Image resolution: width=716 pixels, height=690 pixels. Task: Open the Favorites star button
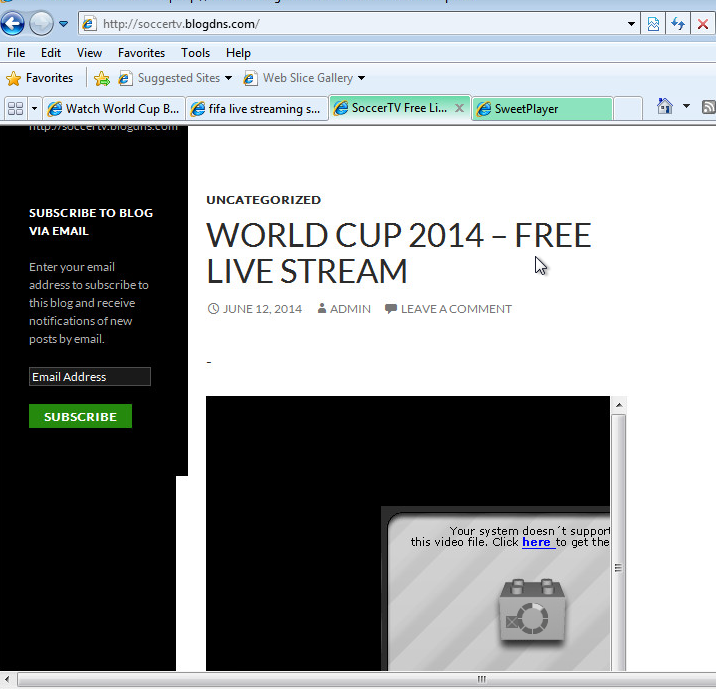point(40,78)
